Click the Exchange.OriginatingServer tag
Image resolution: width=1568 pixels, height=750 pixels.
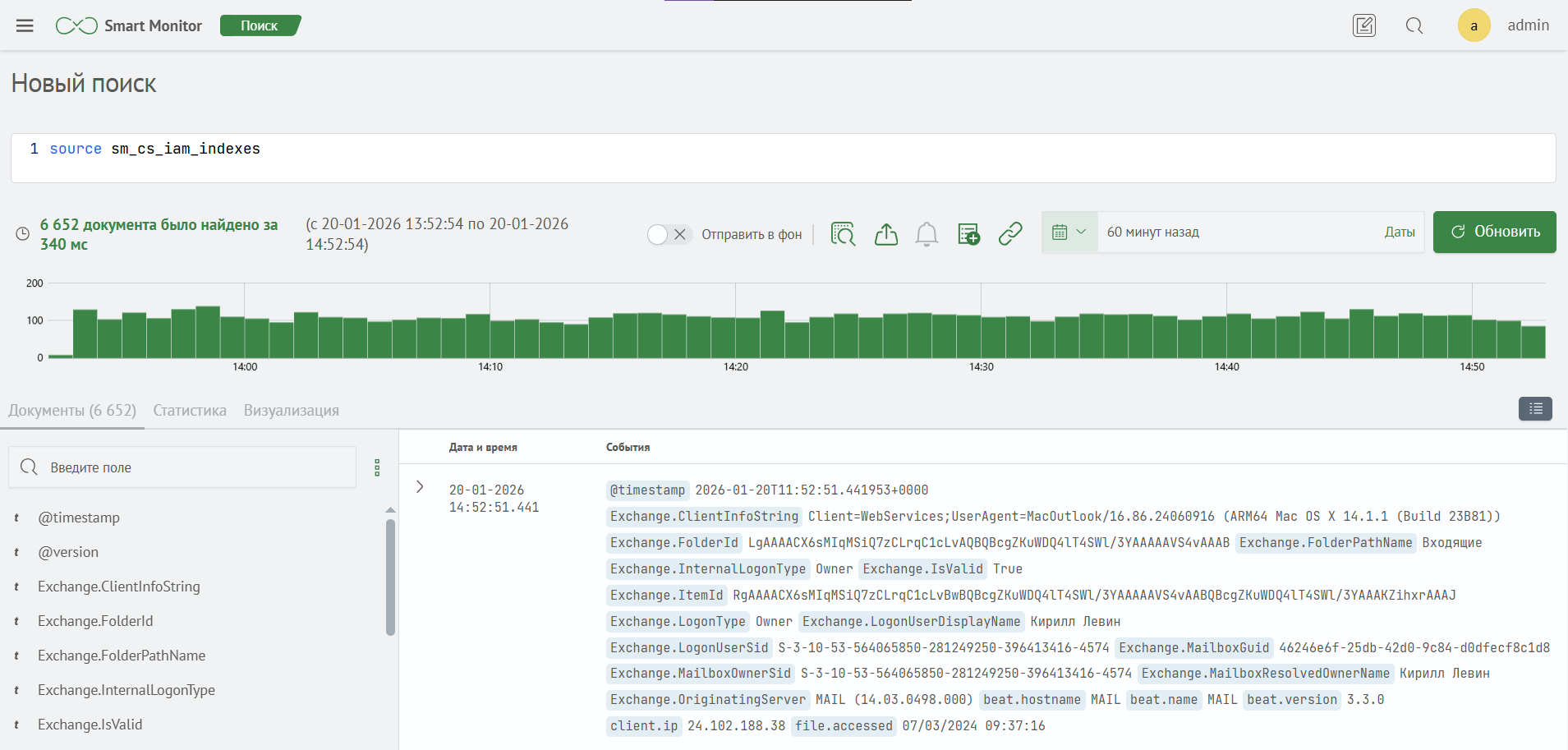(x=708, y=700)
